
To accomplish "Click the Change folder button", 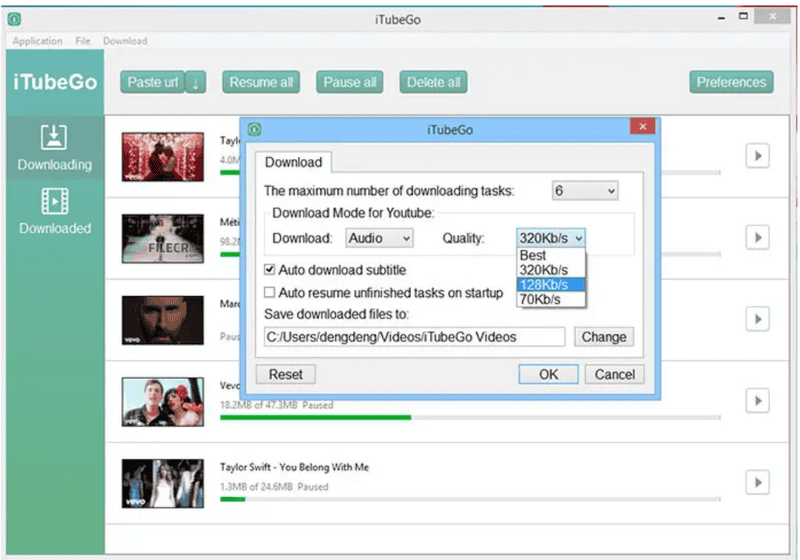I will coord(604,337).
